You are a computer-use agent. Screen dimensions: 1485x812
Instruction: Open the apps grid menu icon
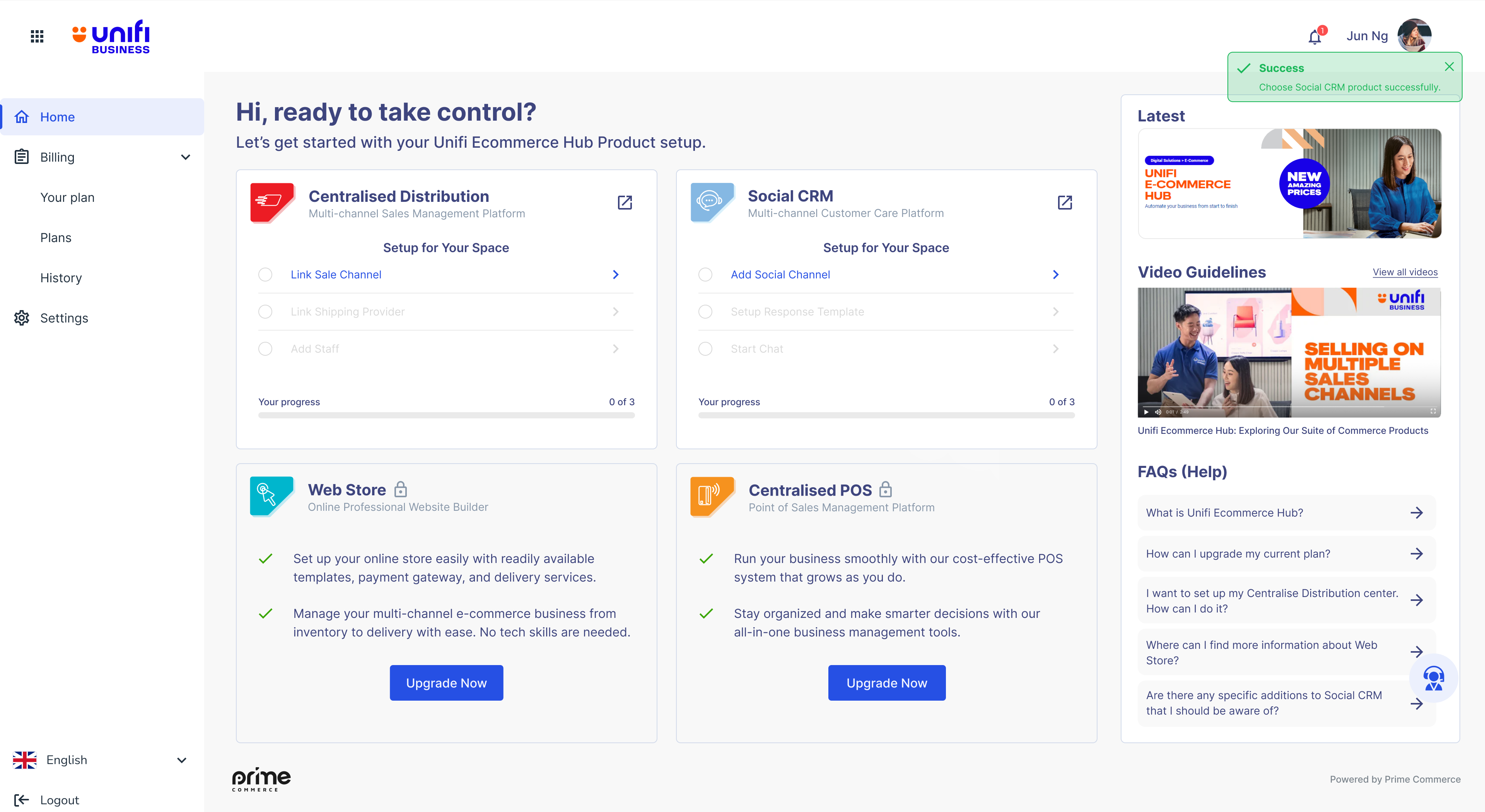[37, 36]
